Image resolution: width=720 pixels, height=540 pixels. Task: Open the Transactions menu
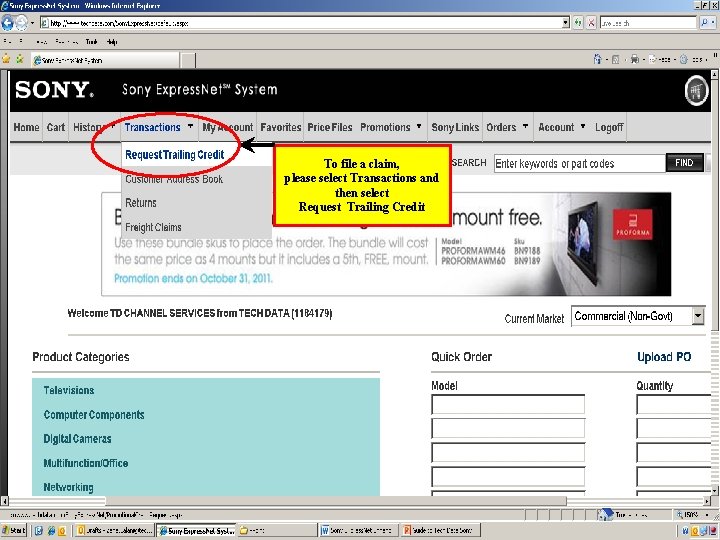(152, 127)
